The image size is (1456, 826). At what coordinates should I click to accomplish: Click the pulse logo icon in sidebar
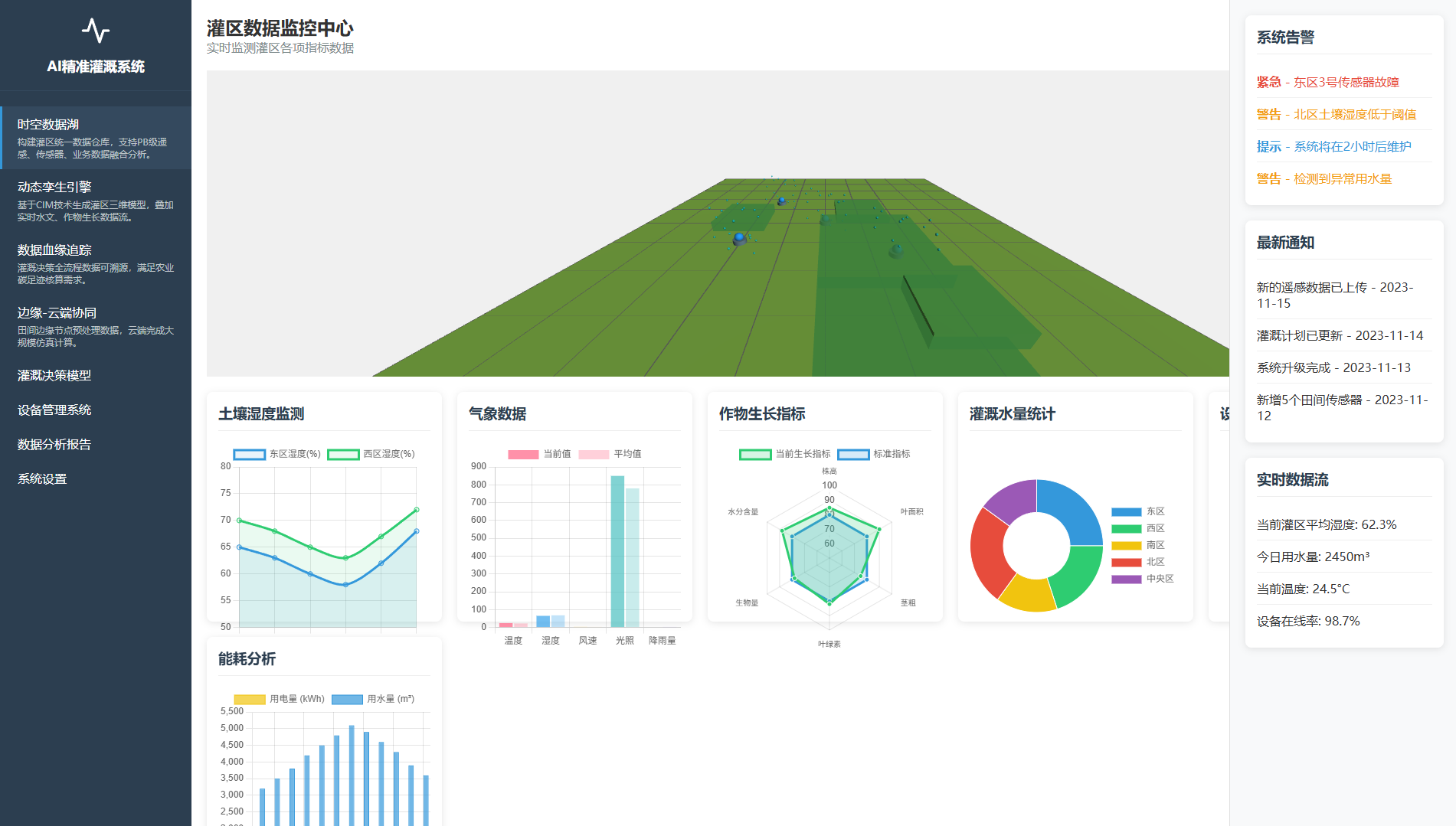[x=96, y=31]
